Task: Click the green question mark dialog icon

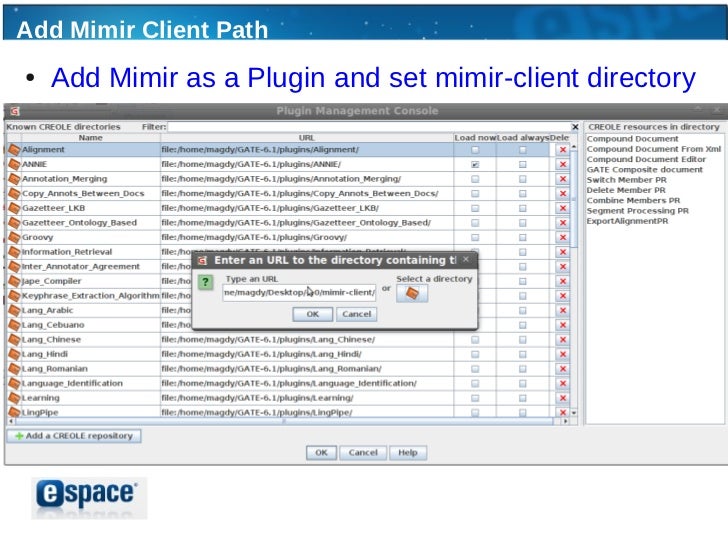Action: click(205, 282)
